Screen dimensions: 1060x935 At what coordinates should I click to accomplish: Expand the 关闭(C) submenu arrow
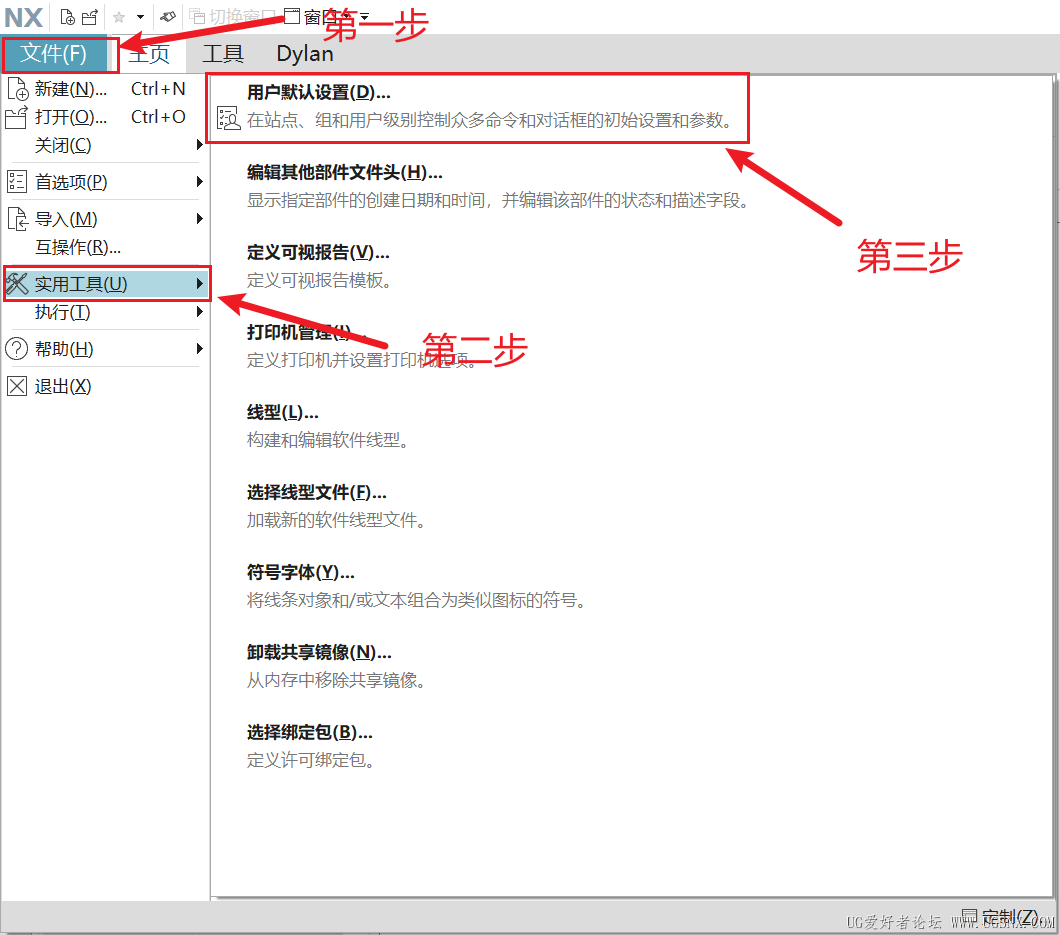coord(199,145)
